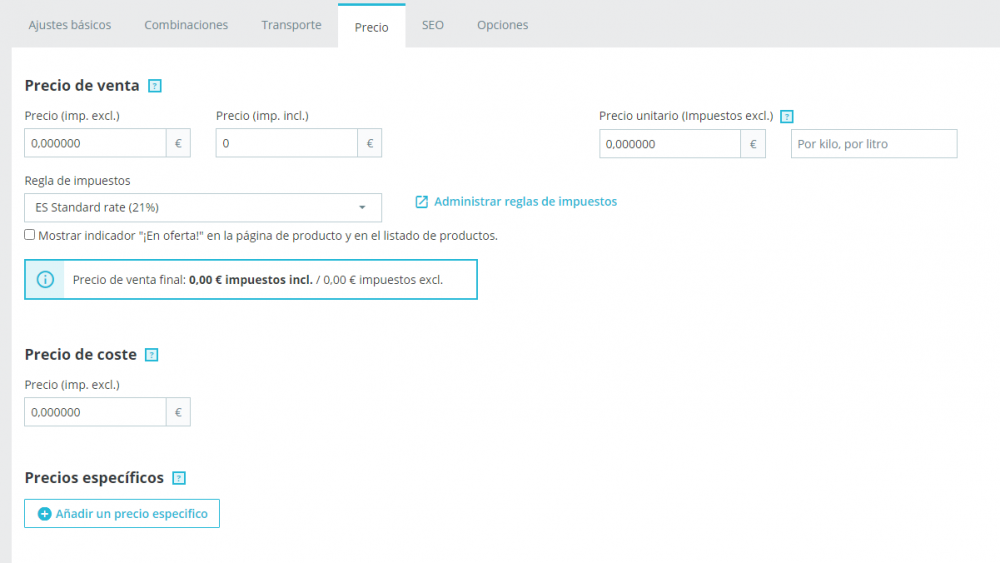Click Añadir un precio específico button
The width and height of the screenshot is (1000, 563).
(x=122, y=514)
